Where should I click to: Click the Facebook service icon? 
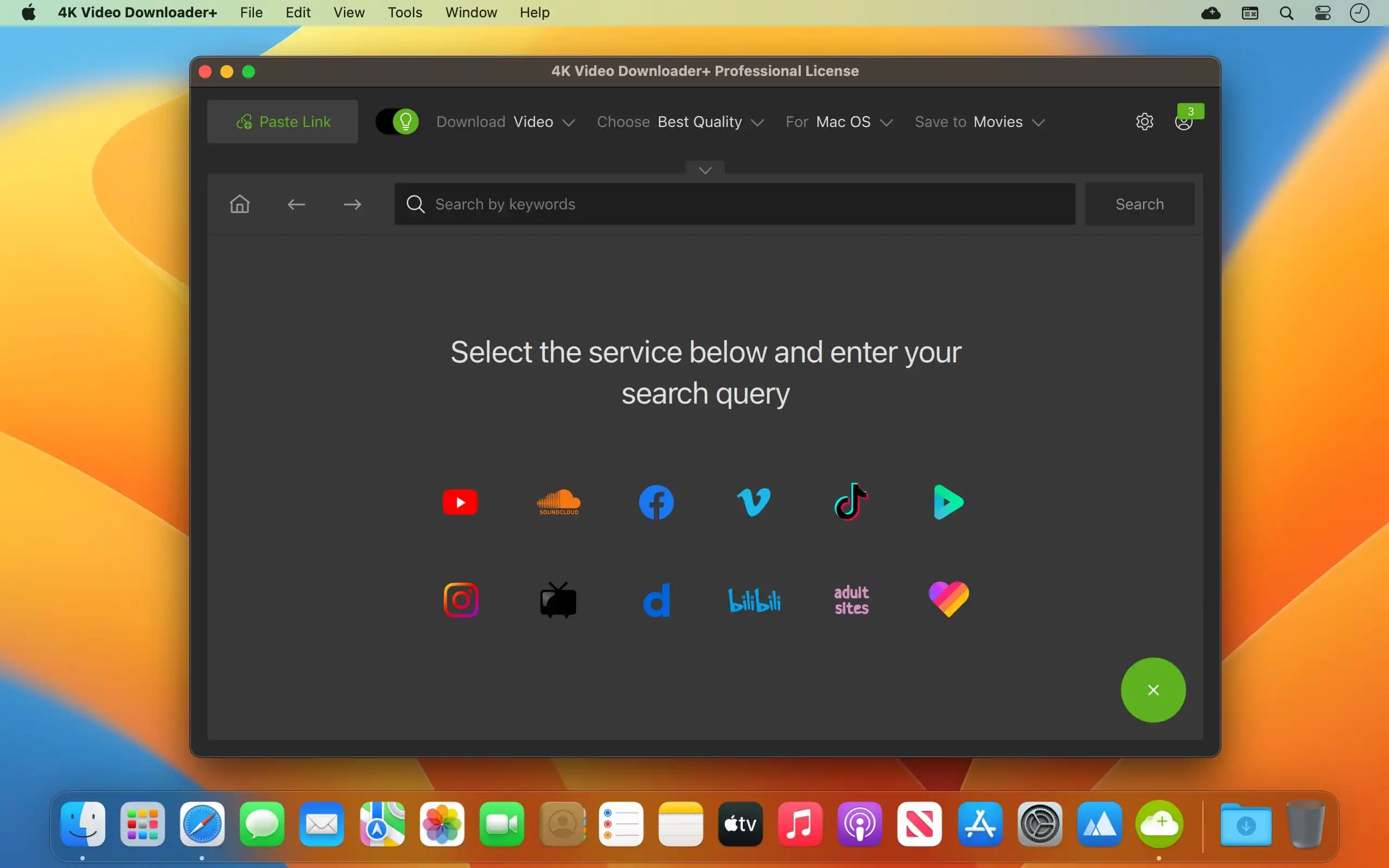pyautogui.click(x=656, y=502)
